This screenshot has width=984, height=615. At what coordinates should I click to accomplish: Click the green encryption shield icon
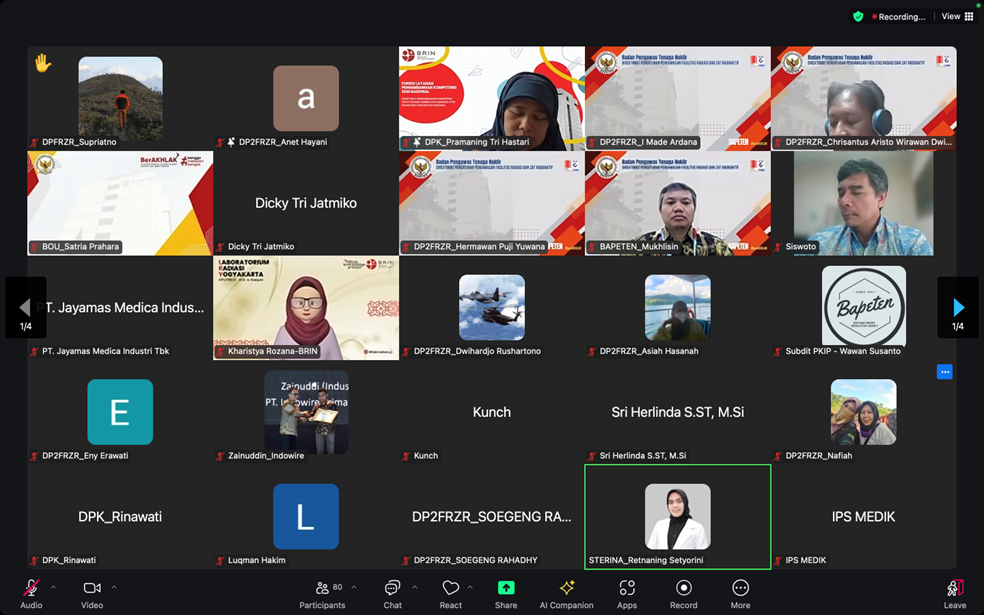pos(858,16)
